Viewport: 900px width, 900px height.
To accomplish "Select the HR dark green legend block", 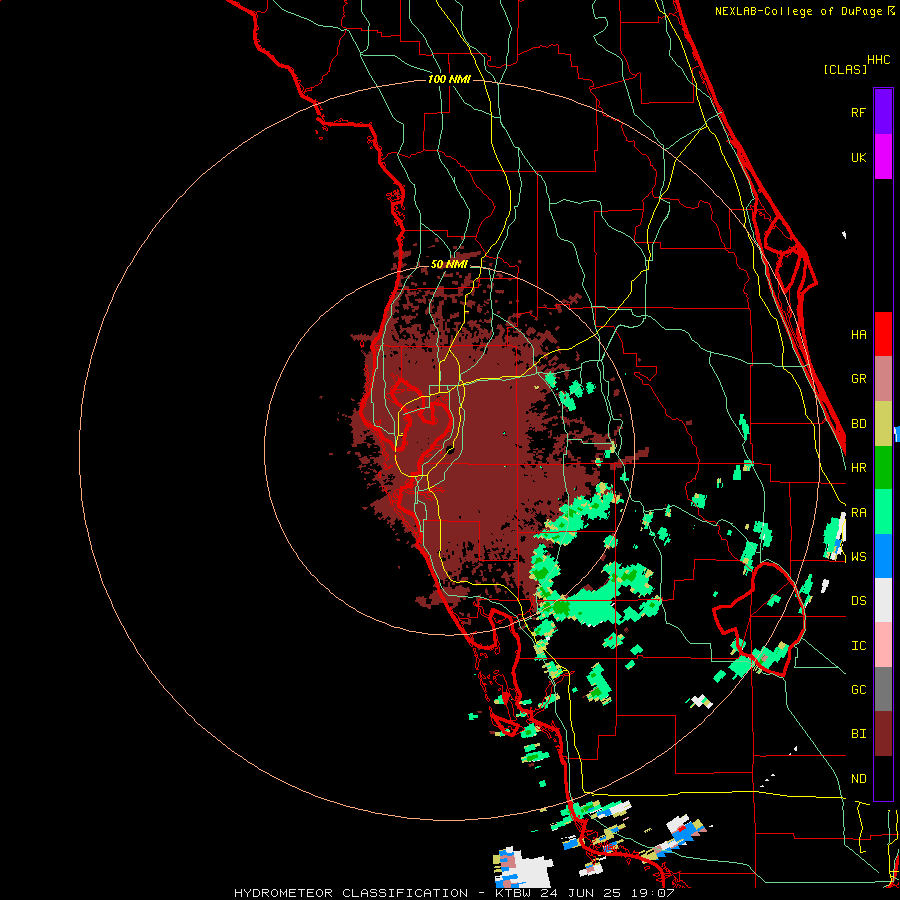I will [883, 467].
